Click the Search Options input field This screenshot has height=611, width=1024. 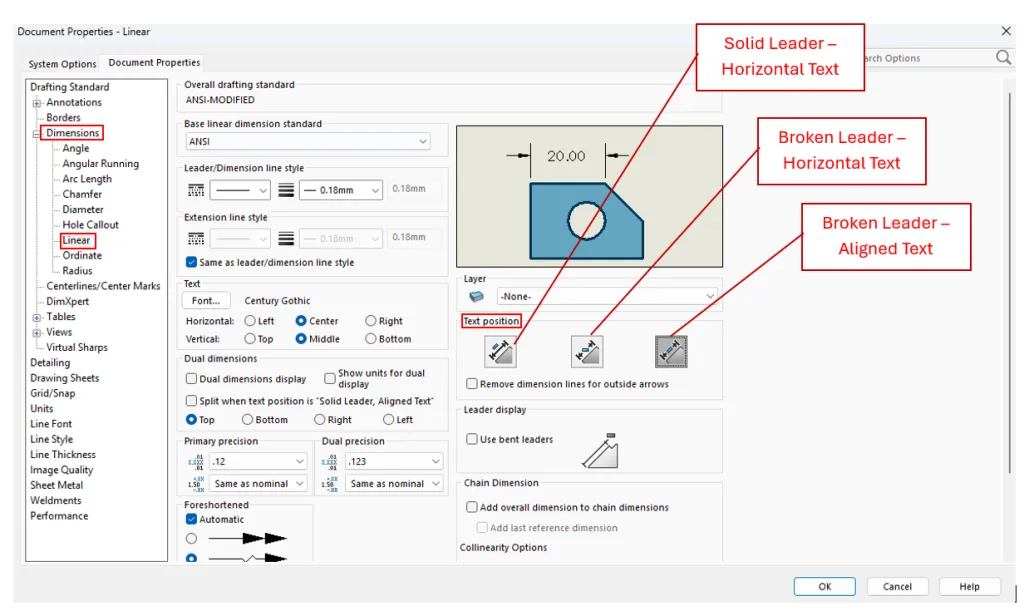point(927,58)
